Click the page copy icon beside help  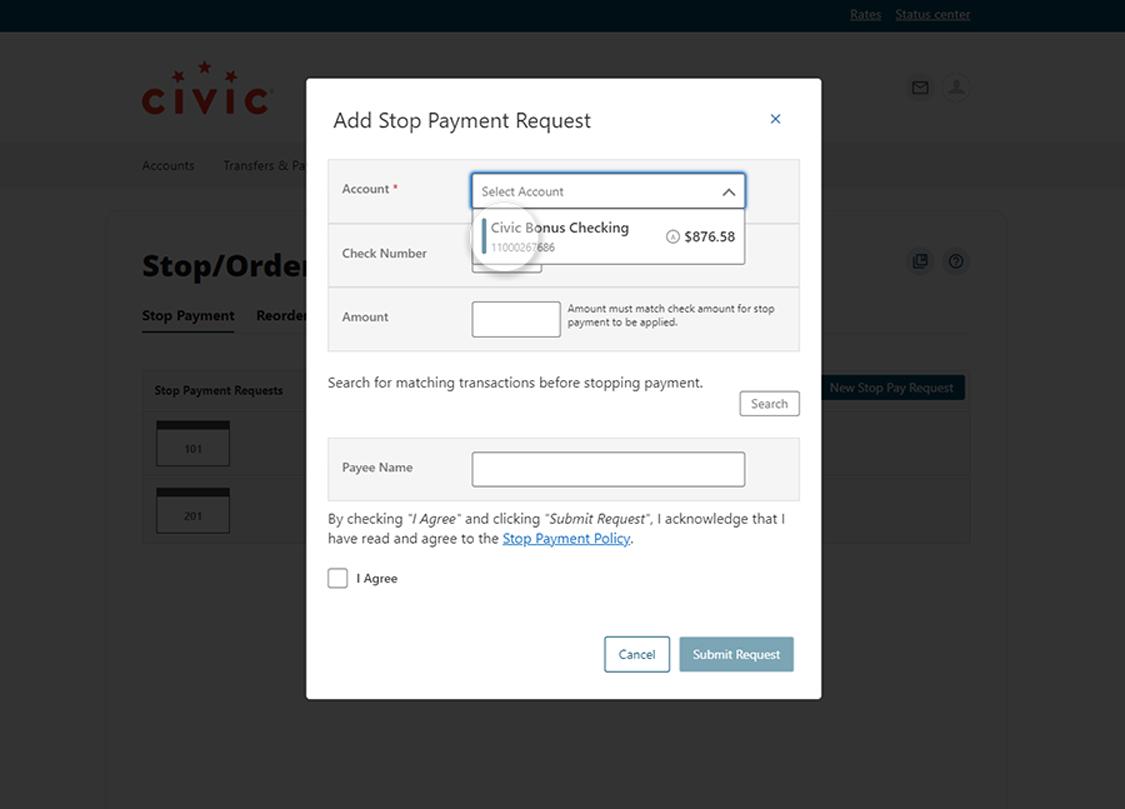tap(920, 261)
